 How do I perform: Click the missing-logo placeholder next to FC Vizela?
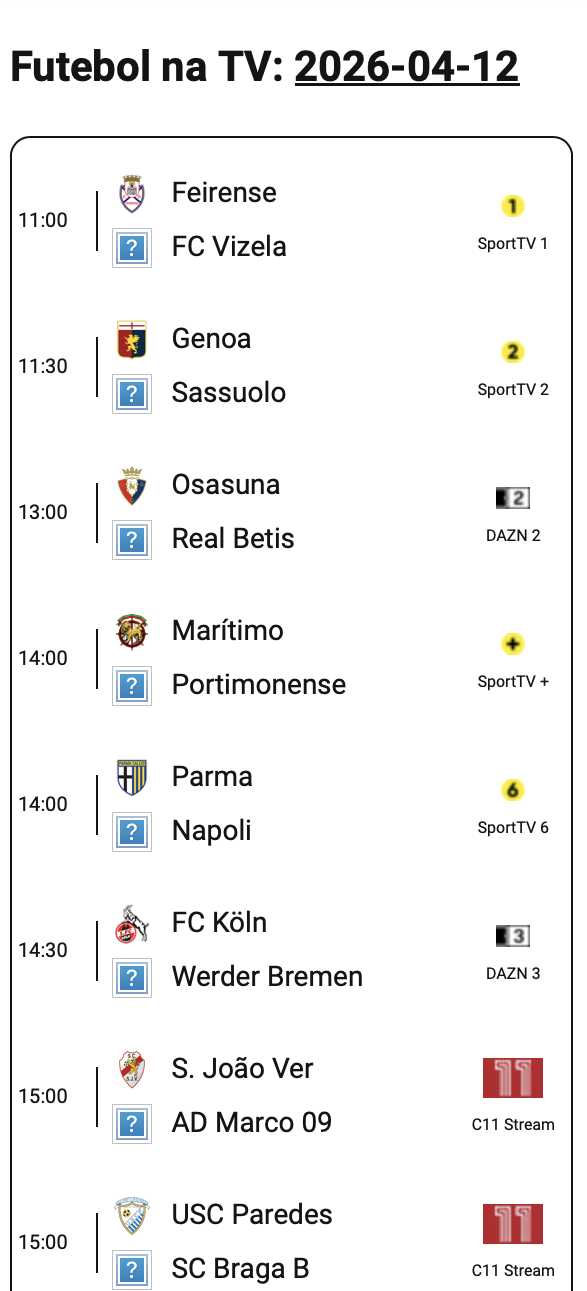[x=132, y=248]
